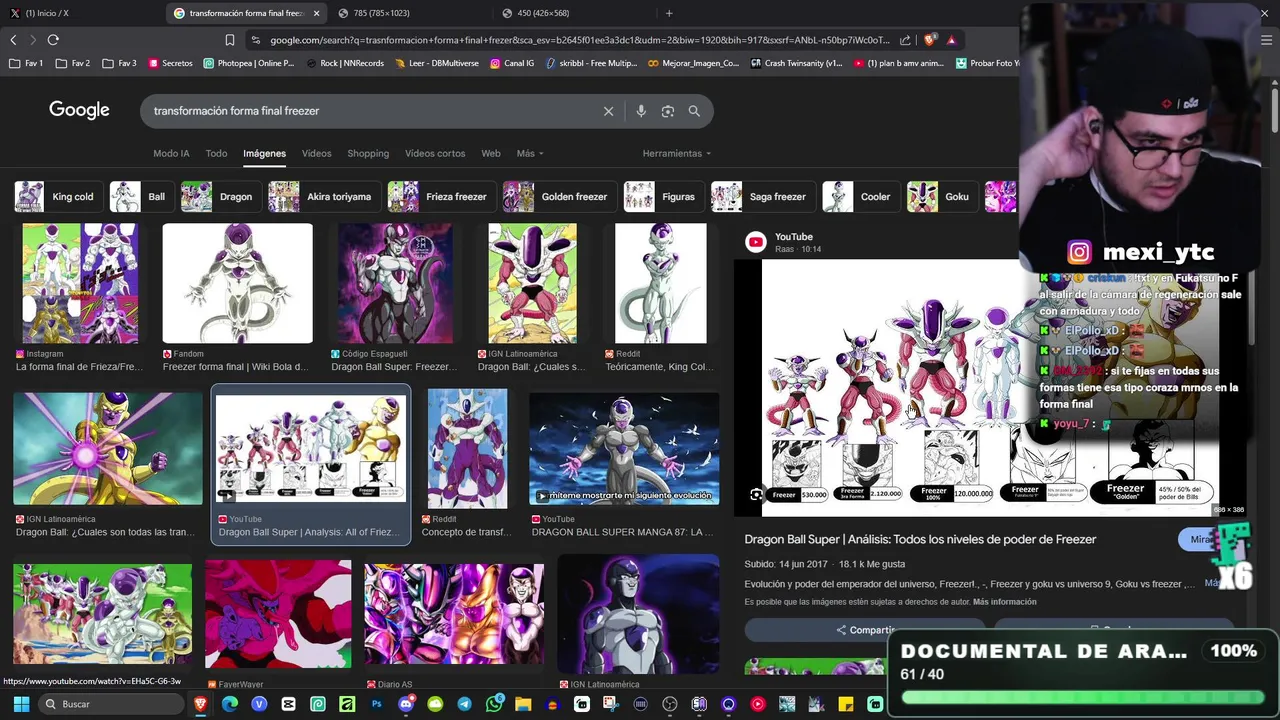Open the 'Dragon Ball Super | Análisis' title link
The image size is (1280, 720).
(x=920, y=539)
